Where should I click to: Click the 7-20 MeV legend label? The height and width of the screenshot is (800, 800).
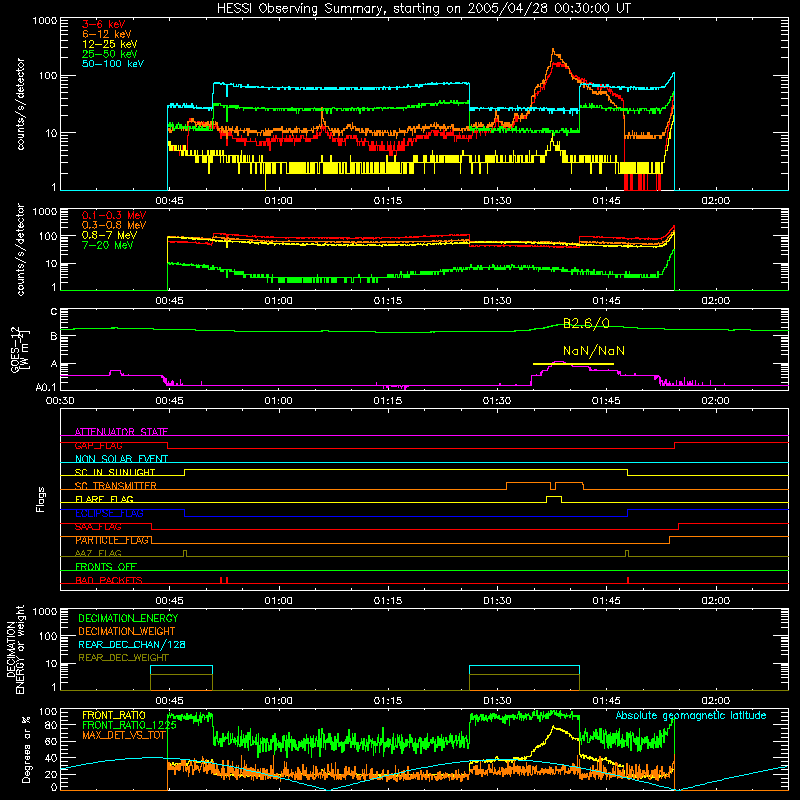[x=107, y=245]
